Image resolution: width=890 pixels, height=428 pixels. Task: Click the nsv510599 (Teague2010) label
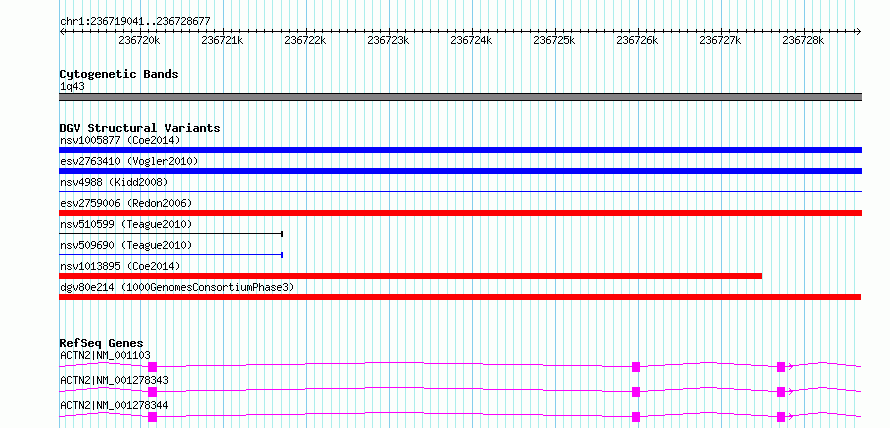point(126,224)
